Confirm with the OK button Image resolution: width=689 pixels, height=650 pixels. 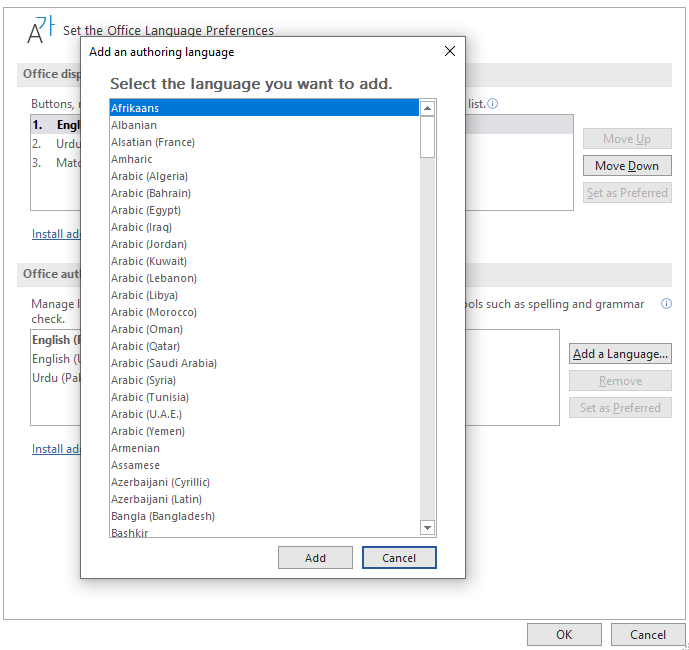point(564,635)
